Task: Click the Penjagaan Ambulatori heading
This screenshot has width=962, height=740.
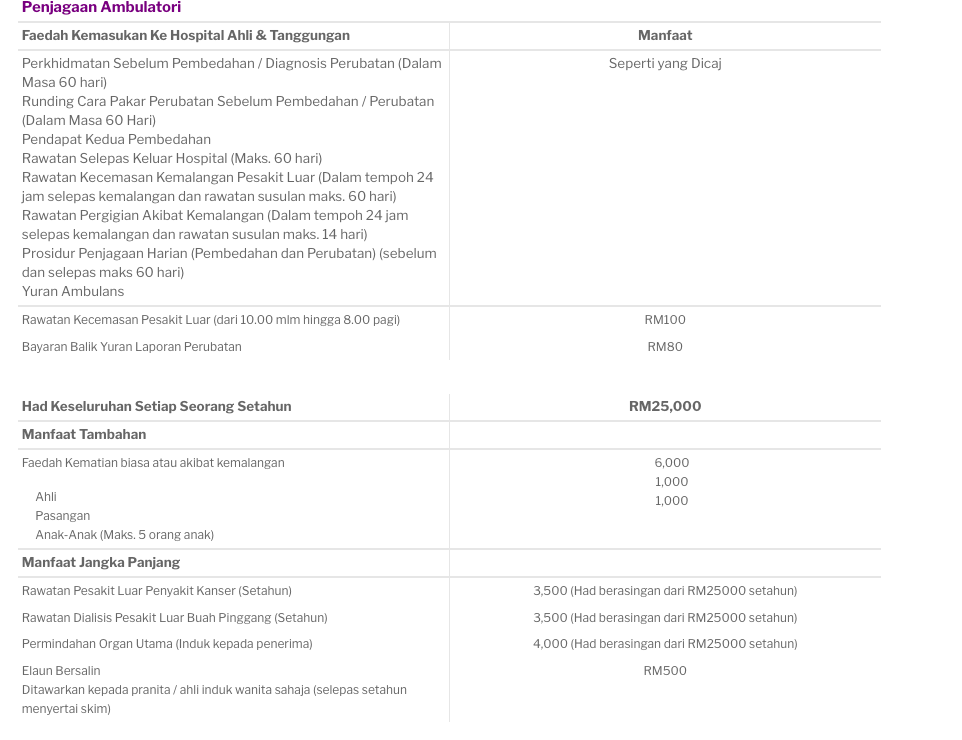Action: pos(101,7)
